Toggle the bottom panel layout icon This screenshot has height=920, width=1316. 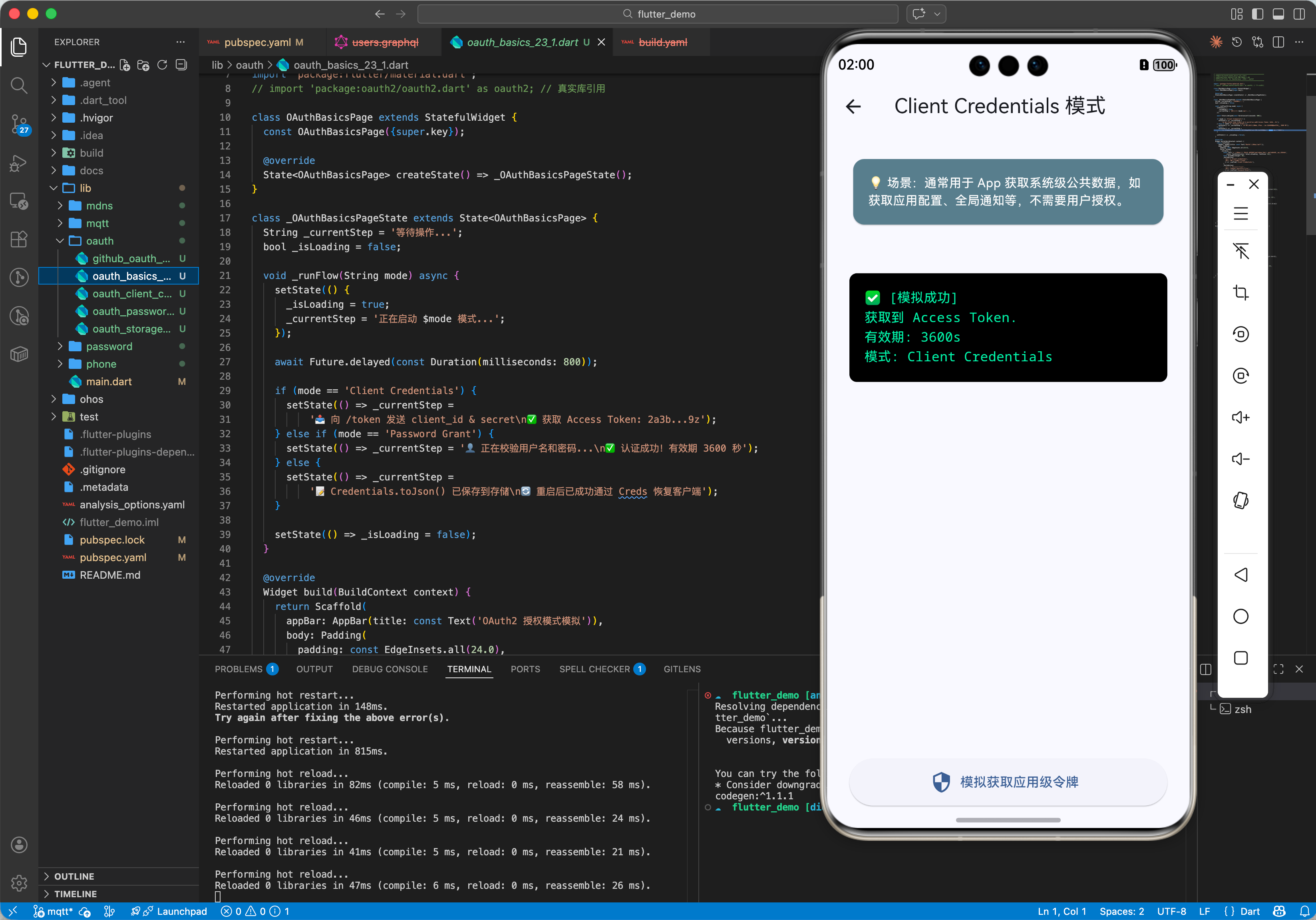(1278, 14)
